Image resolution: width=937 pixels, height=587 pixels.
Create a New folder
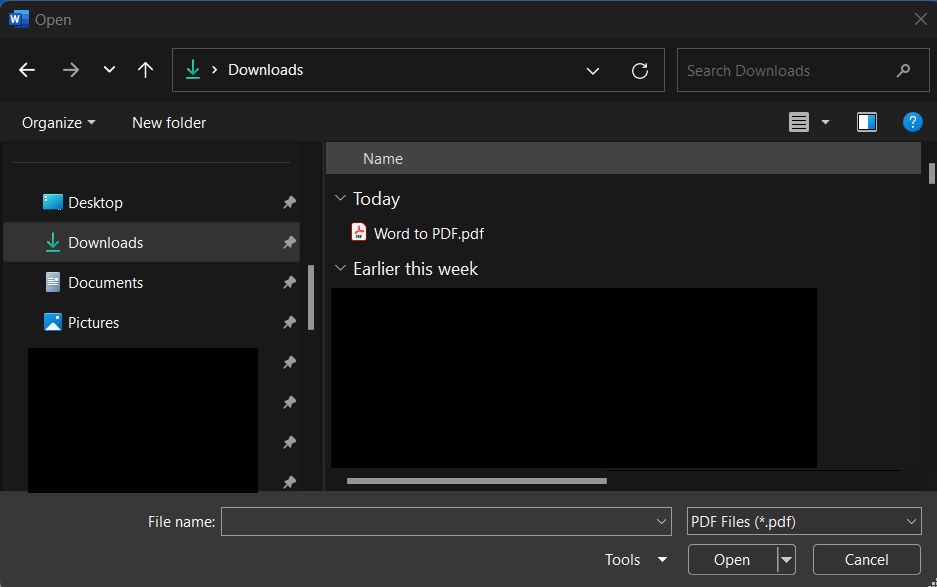pos(169,123)
